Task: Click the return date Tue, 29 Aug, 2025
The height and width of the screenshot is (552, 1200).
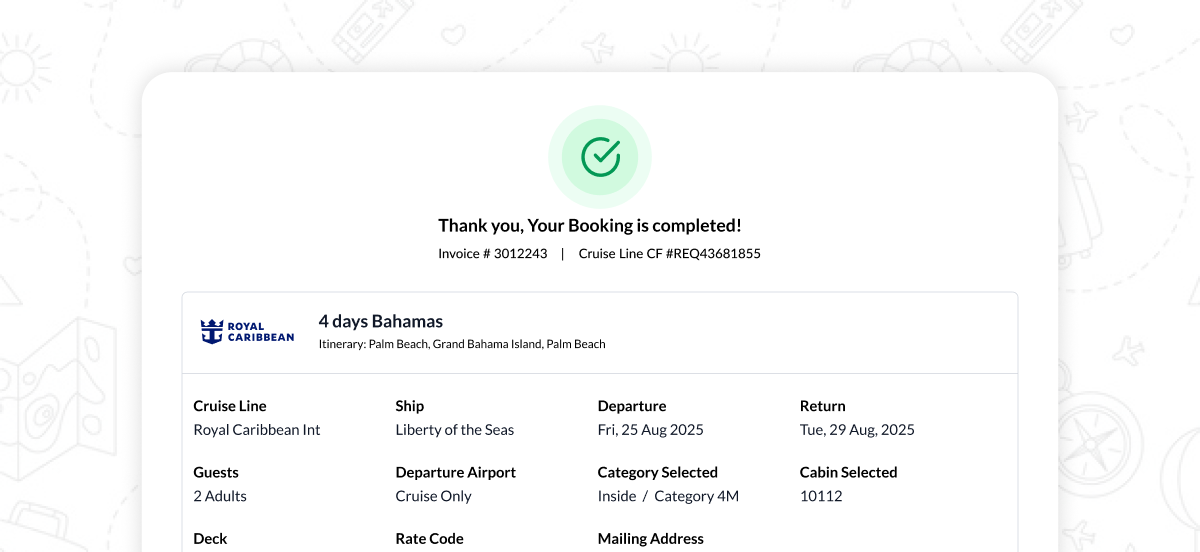Action: click(857, 430)
